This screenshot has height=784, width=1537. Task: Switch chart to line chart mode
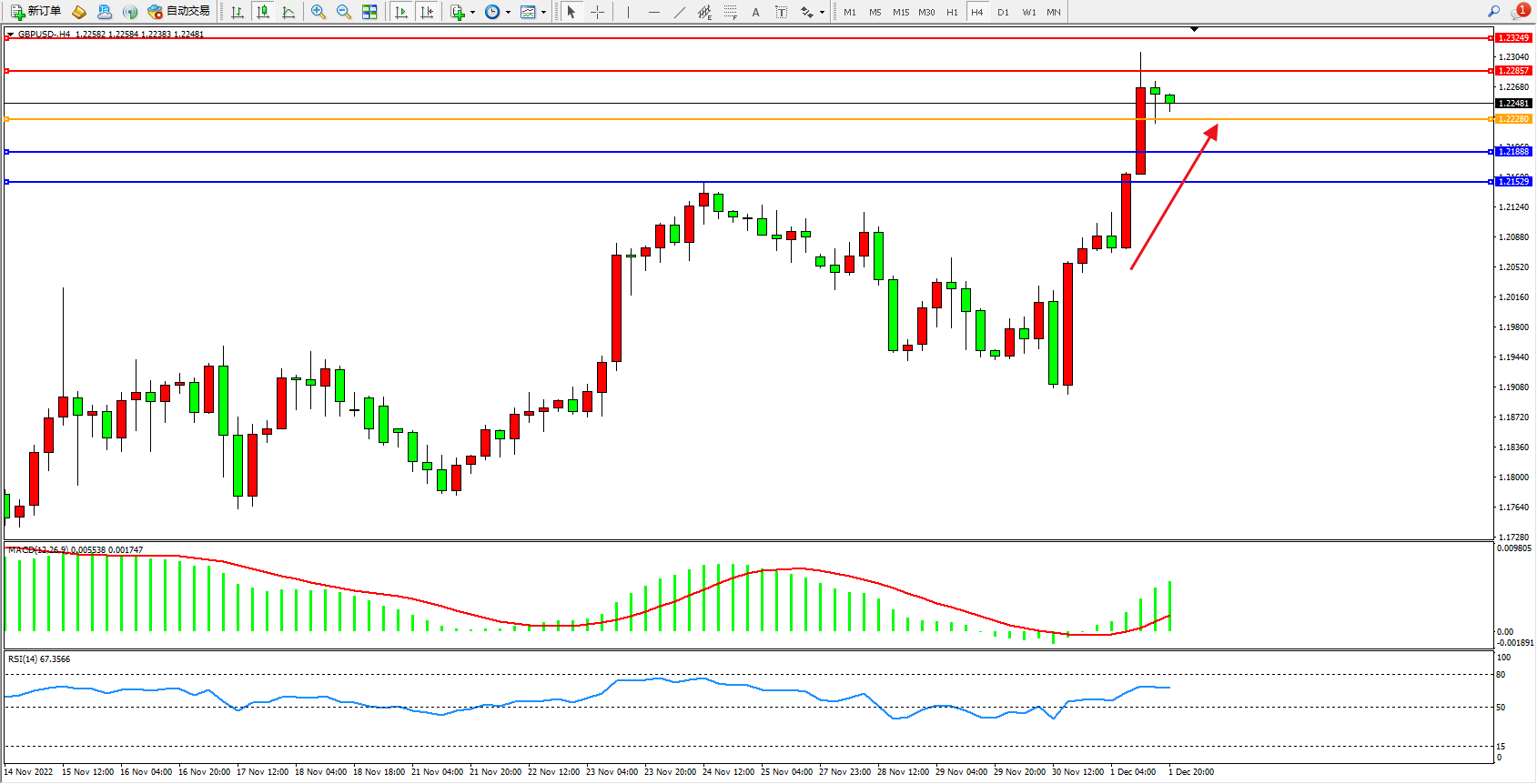tap(288, 12)
